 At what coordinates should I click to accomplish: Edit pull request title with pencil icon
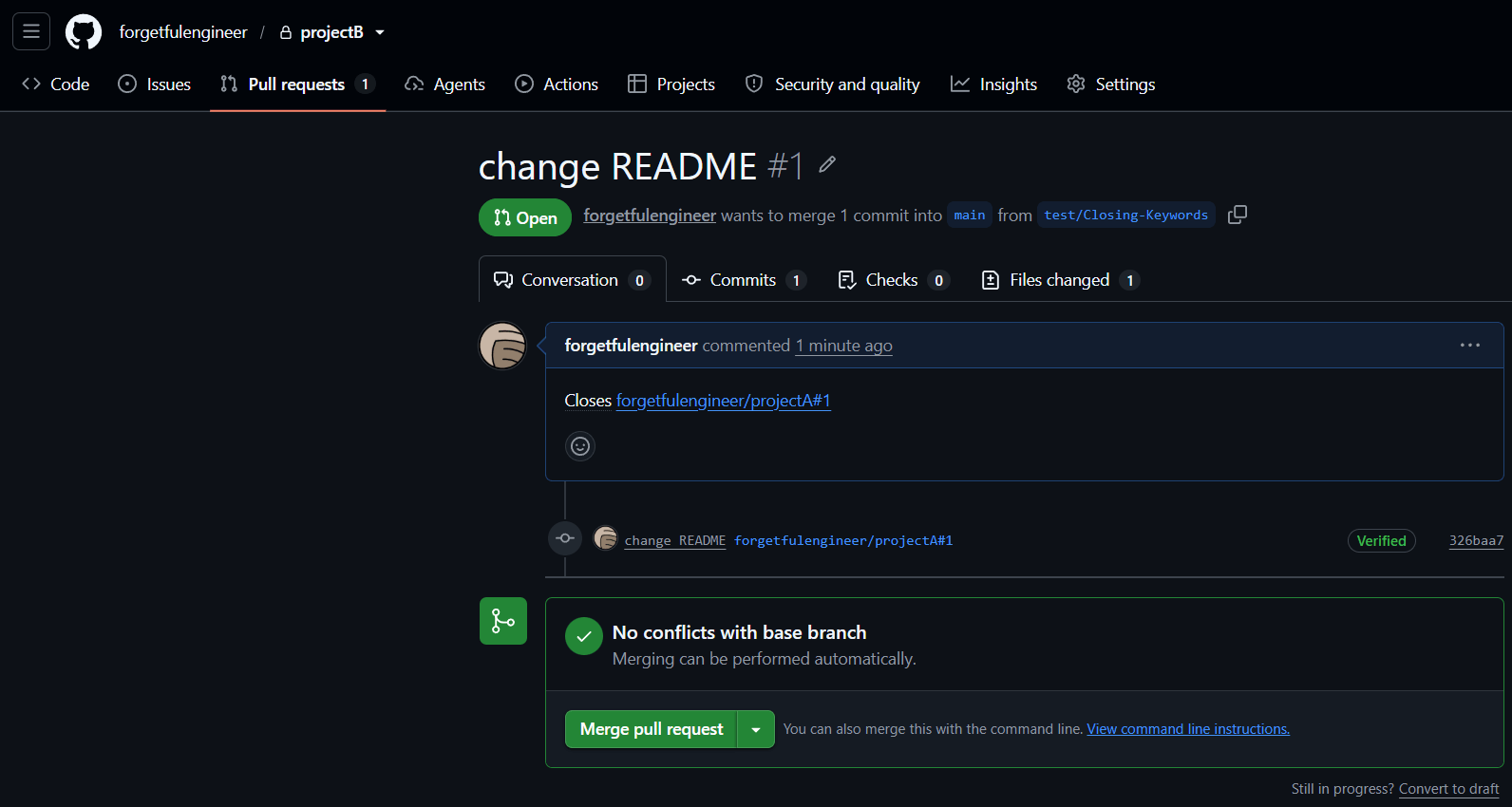click(x=827, y=164)
